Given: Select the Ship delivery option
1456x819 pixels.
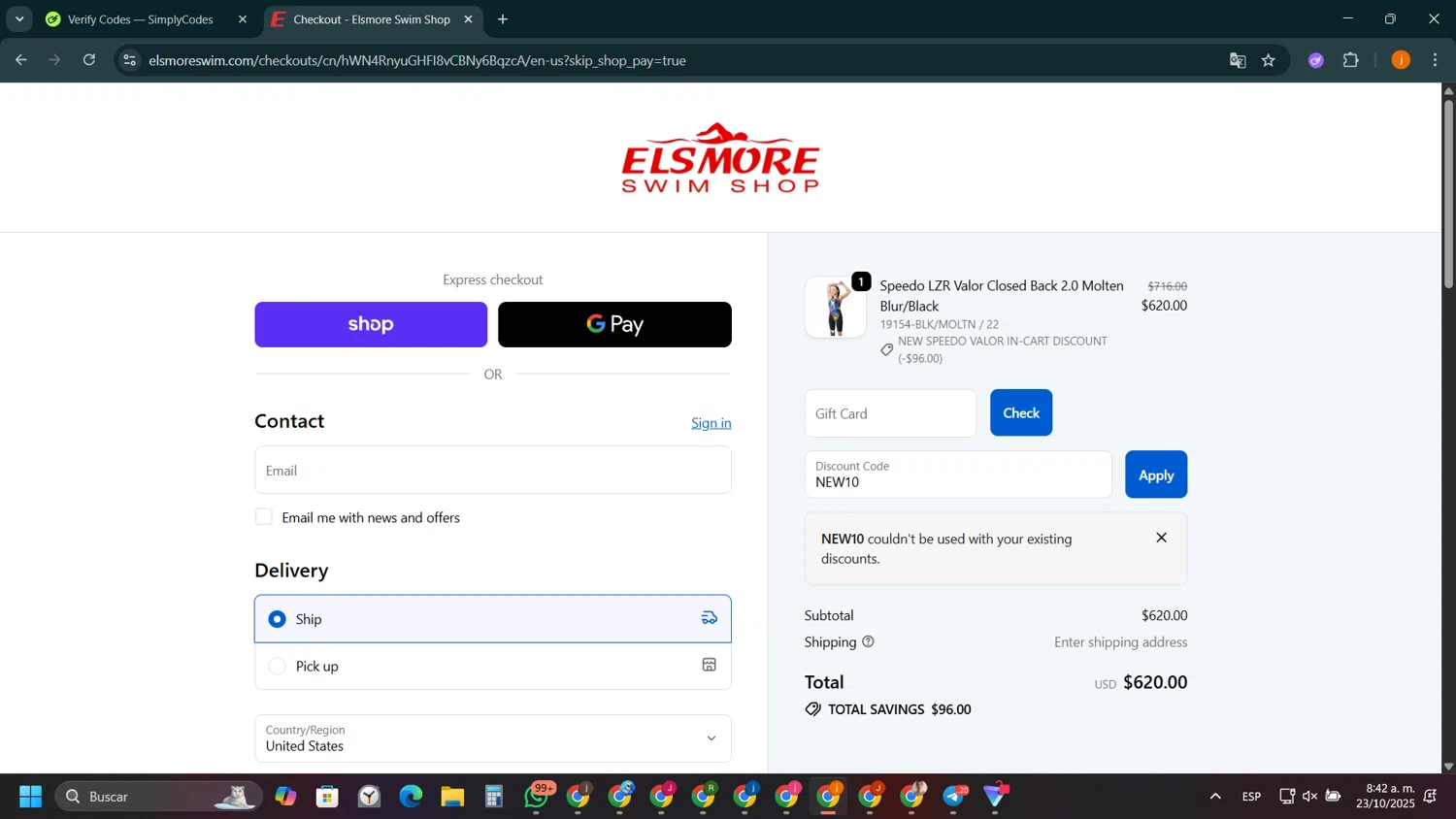Looking at the screenshot, I should click(493, 619).
